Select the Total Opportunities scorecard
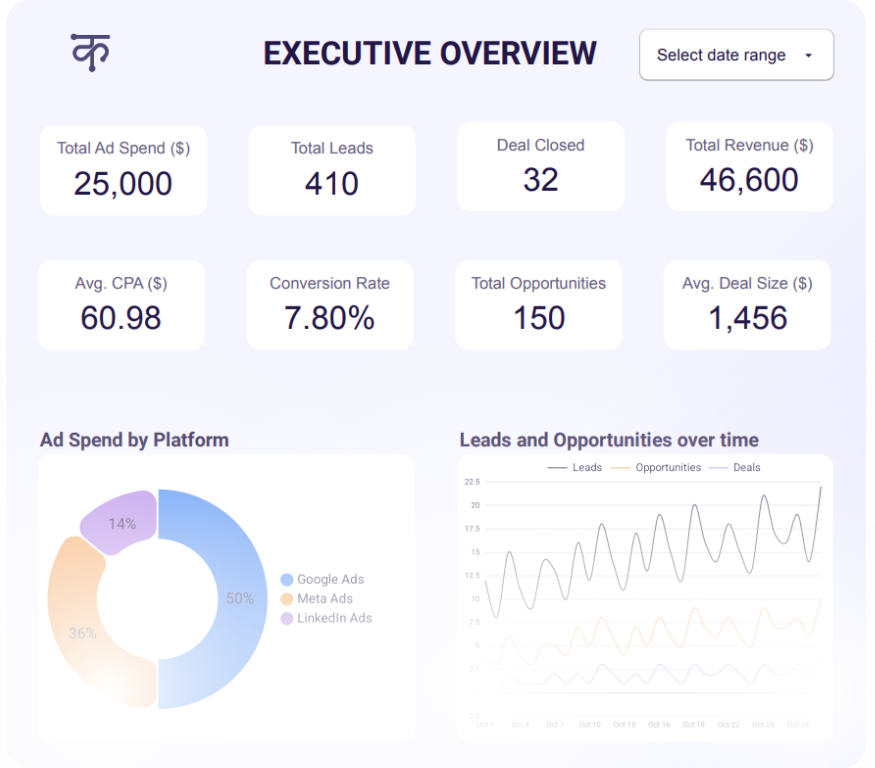Viewport: 875px width, 768px height. click(538, 305)
